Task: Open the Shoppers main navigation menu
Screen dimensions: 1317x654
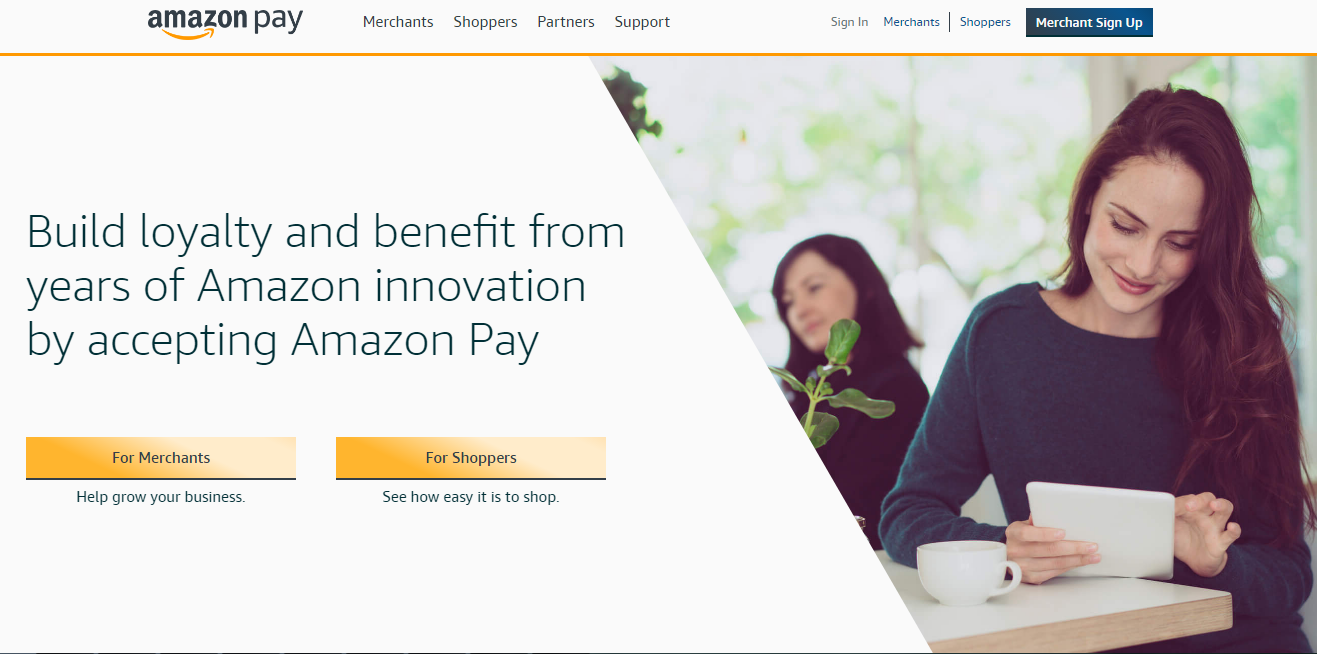Action: pos(485,22)
